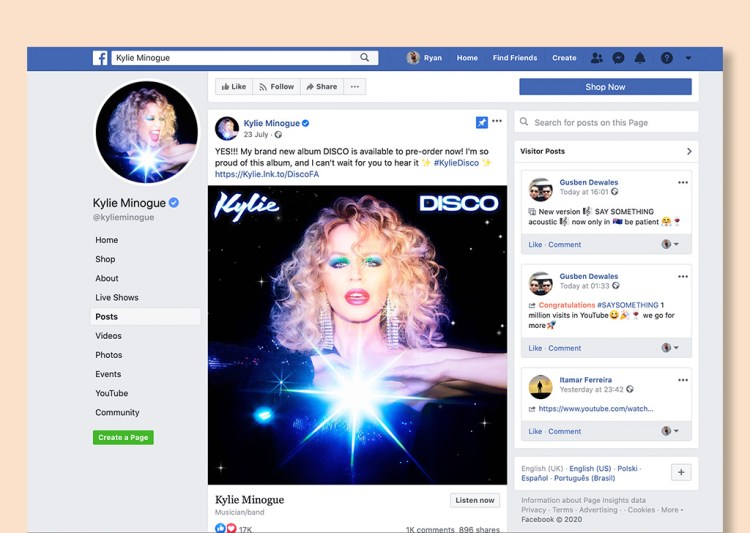Open Kylie Minogue's large profile picture
This screenshot has width=750, height=533.
pos(146,132)
